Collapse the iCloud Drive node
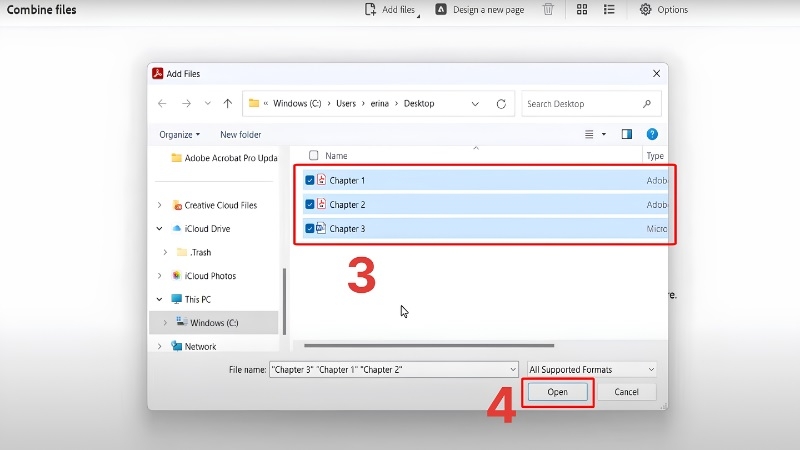800x450 pixels. point(160,229)
